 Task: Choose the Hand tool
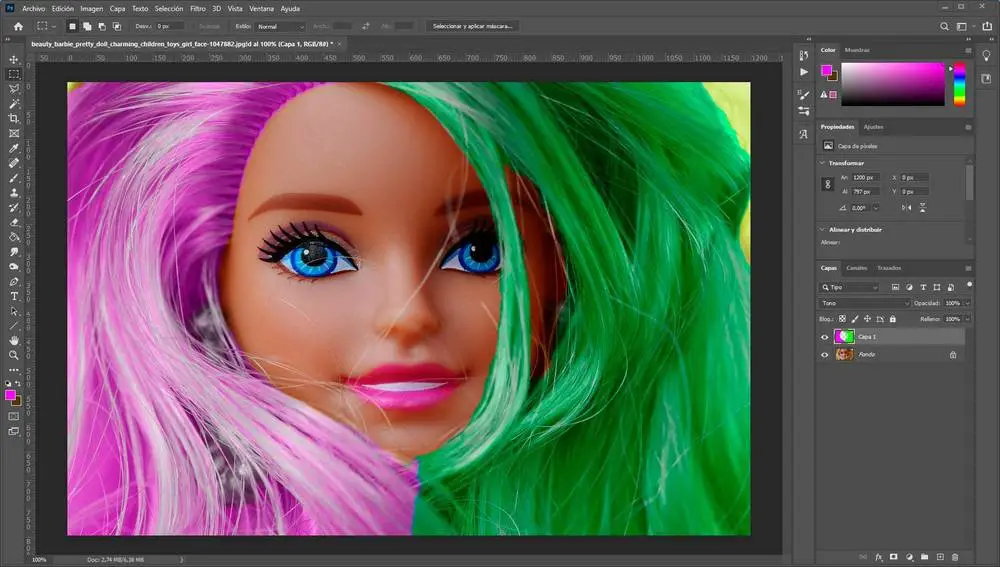tap(14, 340)
